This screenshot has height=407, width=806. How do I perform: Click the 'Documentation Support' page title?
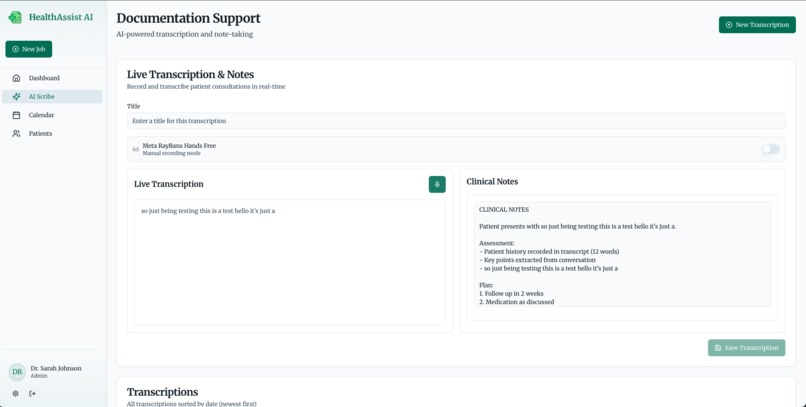pyautogui.click(x=188, y=18)
